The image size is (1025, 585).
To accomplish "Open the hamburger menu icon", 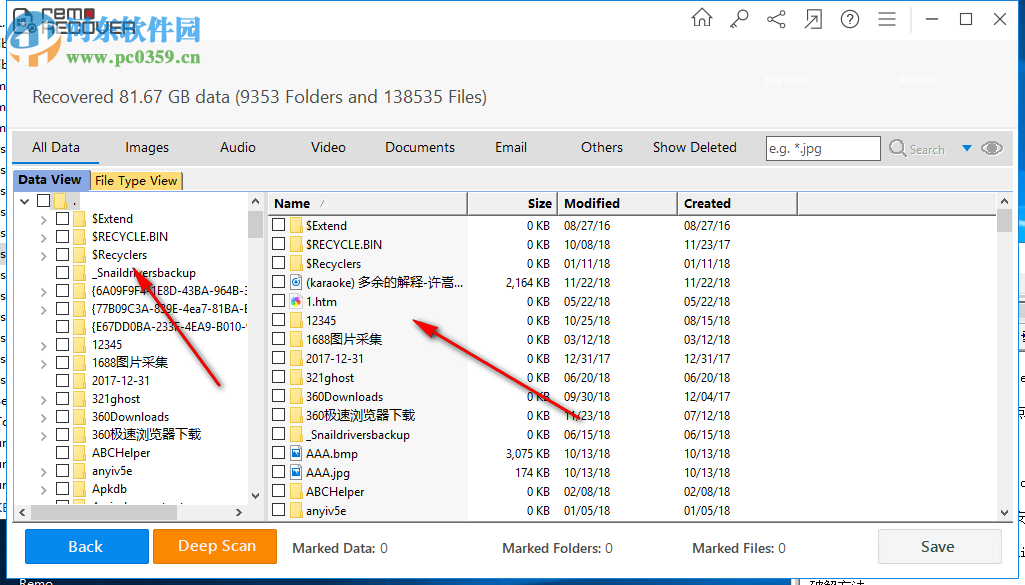I will tap(886, 18).
